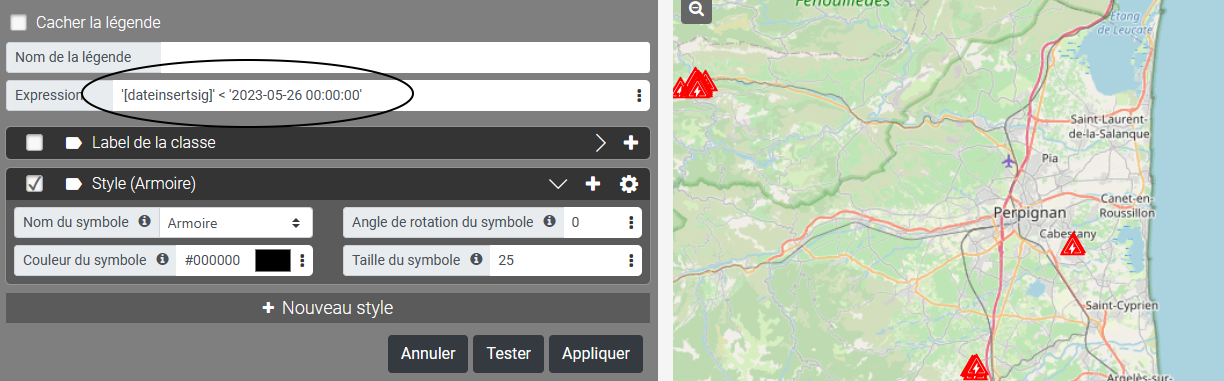The image size is (1224, 381).
Task: Click info icon next to Couleur du symbole
Action: [x=163, y=259]
